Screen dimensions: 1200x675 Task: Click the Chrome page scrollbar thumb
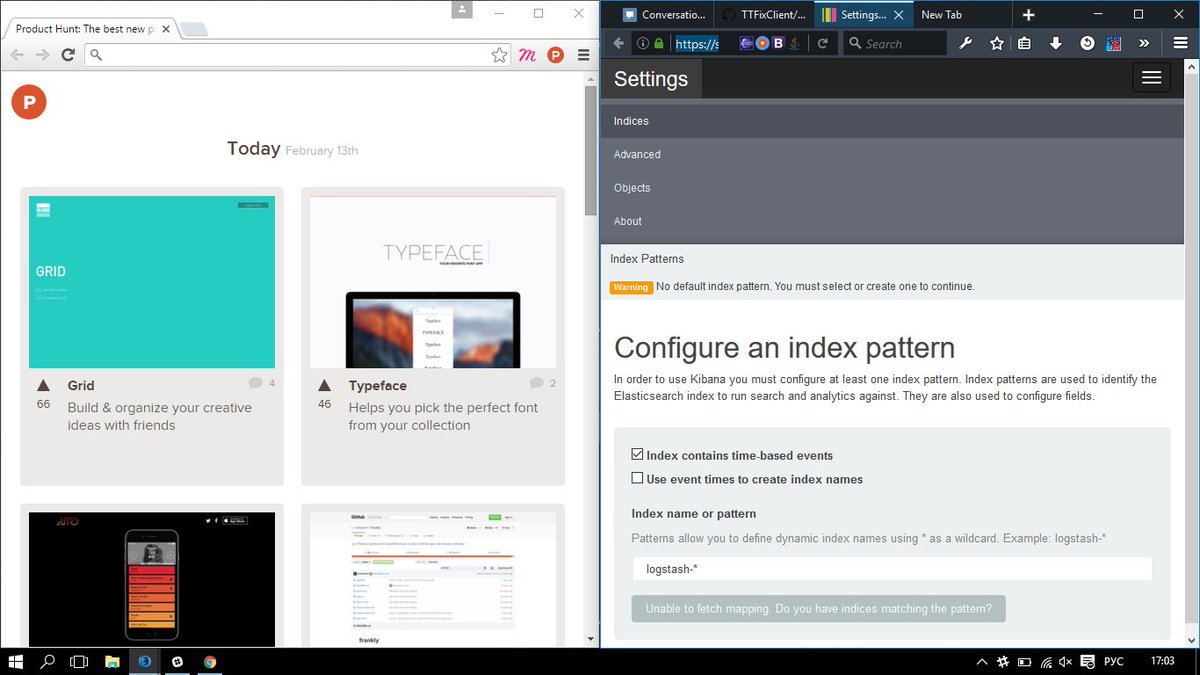pyautogui.click(x=591, y=150)
